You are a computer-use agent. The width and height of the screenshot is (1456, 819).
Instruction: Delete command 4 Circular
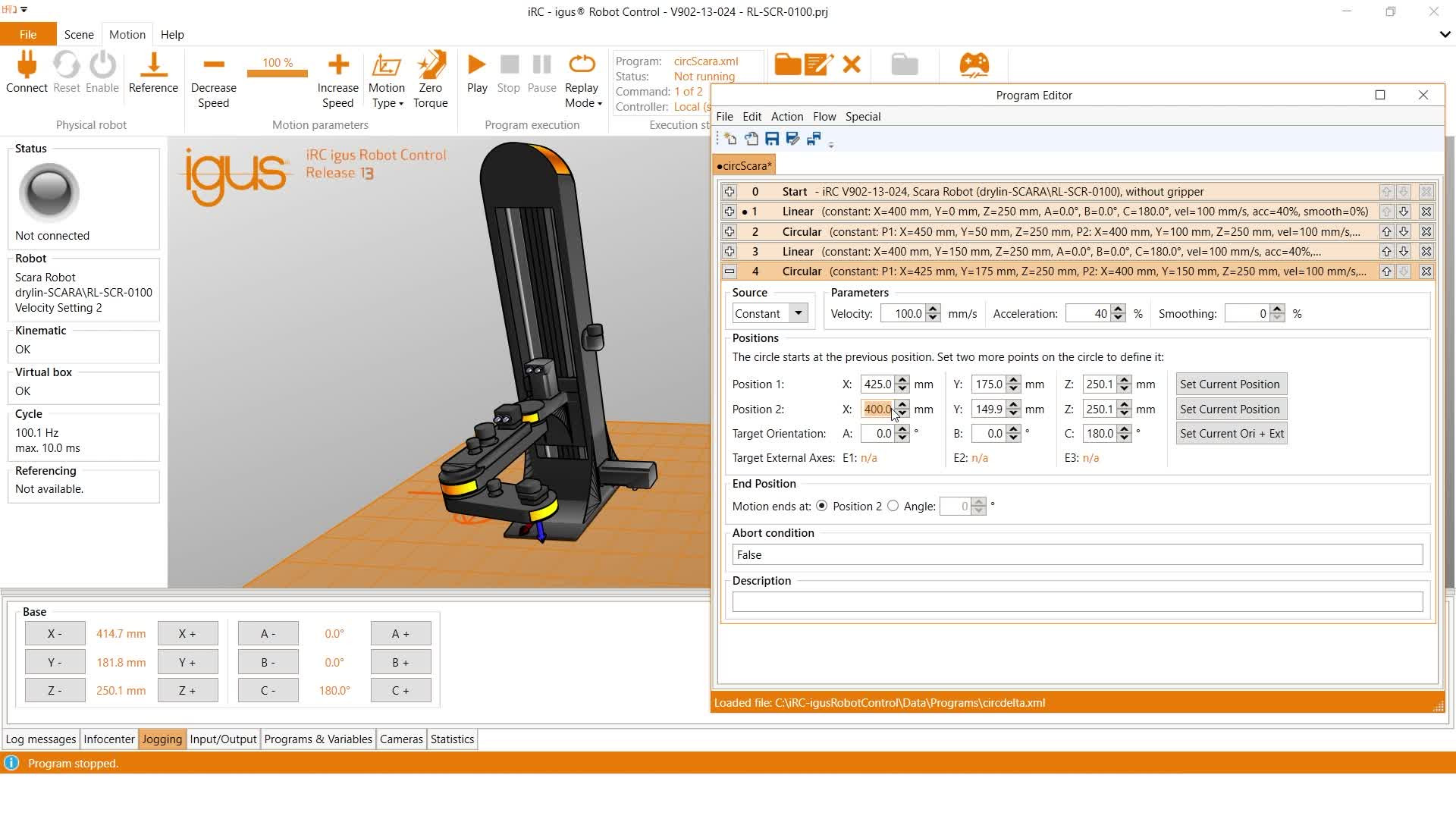coord(1426,271)
